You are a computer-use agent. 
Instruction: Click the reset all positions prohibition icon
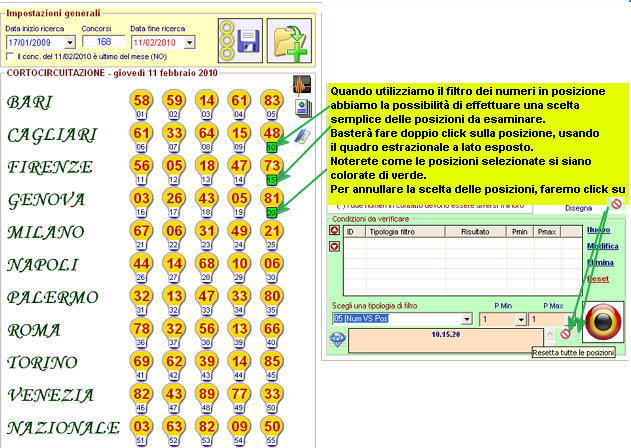click(566, 333)
